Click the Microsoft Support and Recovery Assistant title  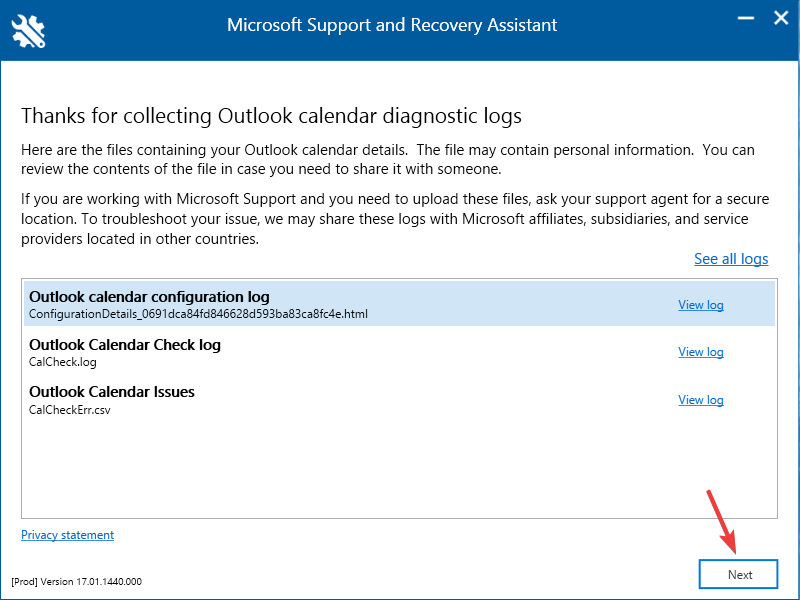(392, 25)
